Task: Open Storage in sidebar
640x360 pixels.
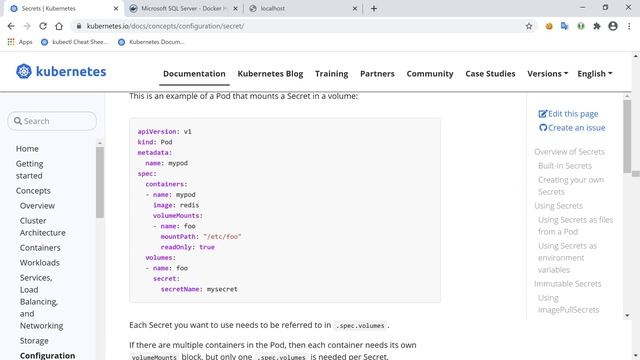Action: point(34,341)
